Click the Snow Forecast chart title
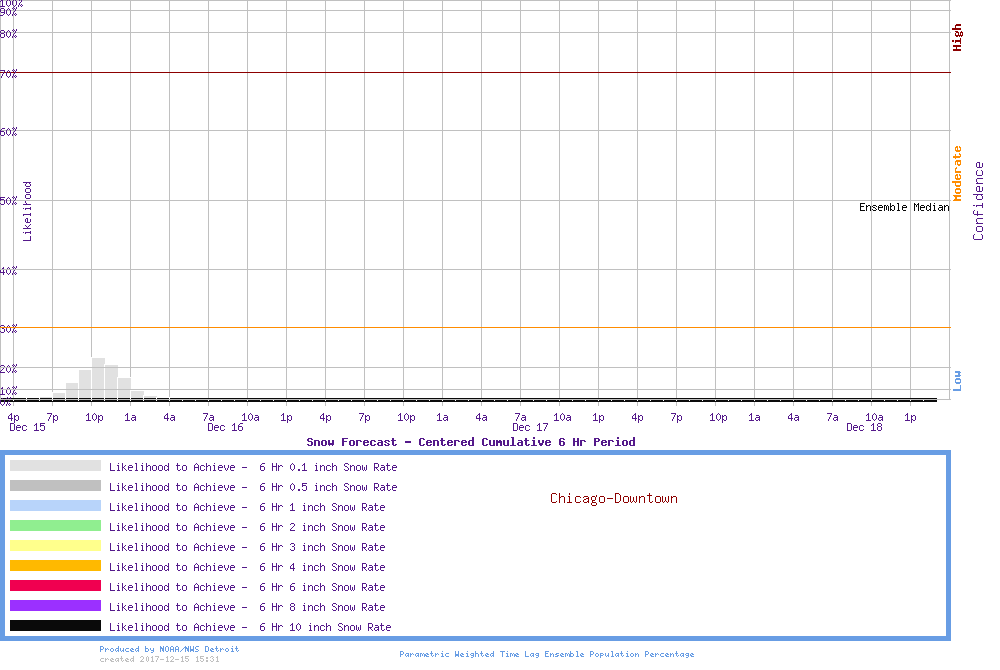The width and height of the screenshot is (1000, 670). click(470, 442)
